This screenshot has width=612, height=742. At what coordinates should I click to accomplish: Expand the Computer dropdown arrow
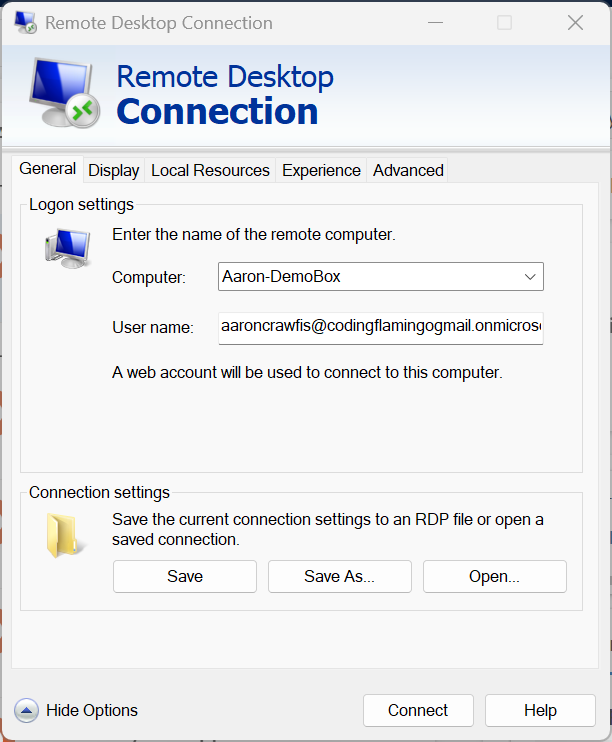530,277
